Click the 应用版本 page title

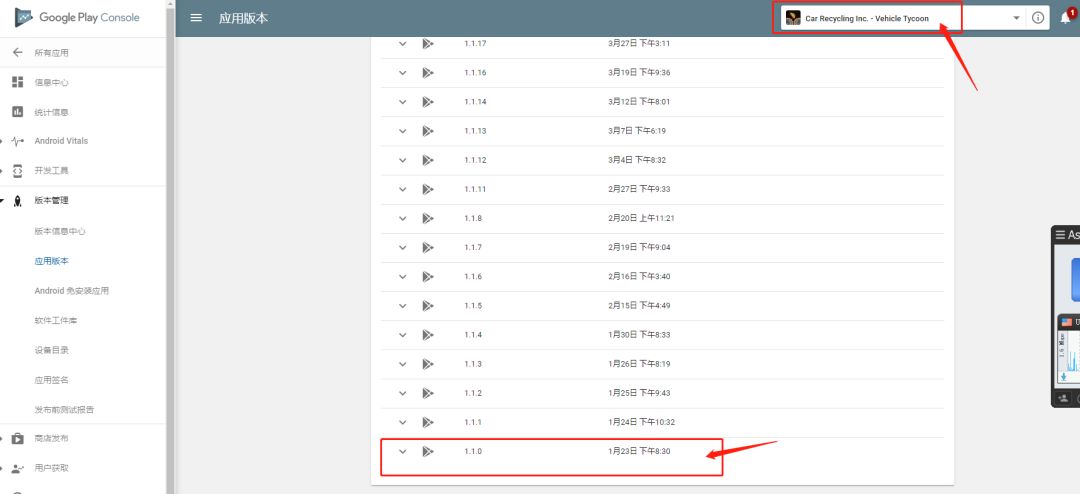click(x=243, y=19)
